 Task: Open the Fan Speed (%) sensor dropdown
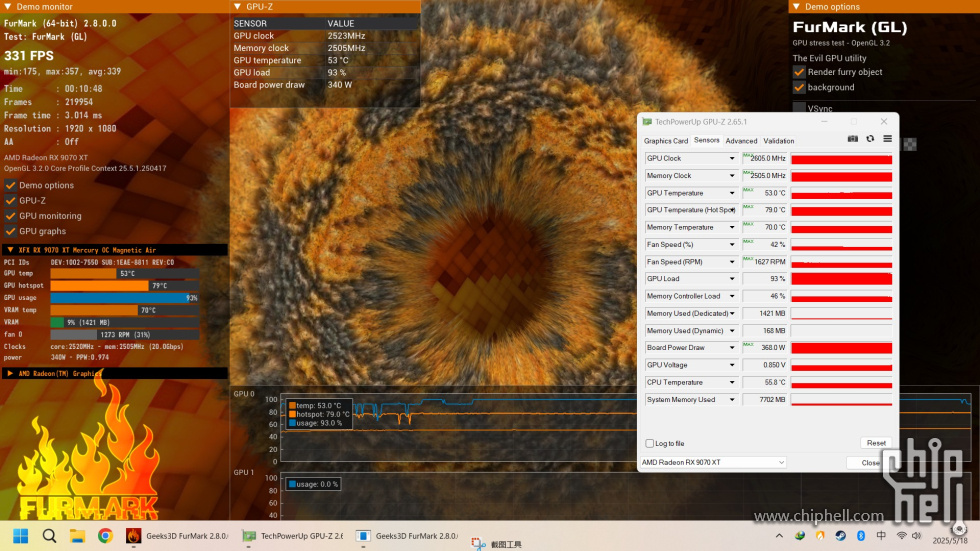pyautogui.click(x=732, y=245)
